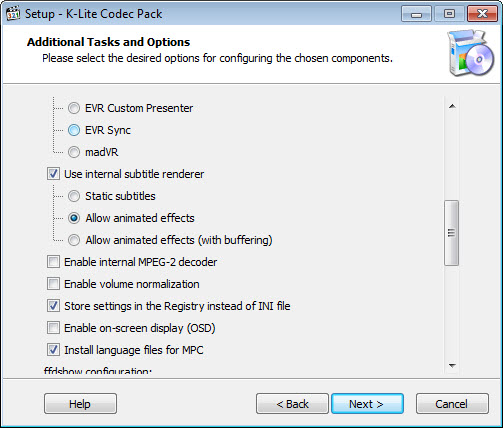Click the K-Lite setup title bar icon
This screenshot has height=428, width=503.
point(14,14)
